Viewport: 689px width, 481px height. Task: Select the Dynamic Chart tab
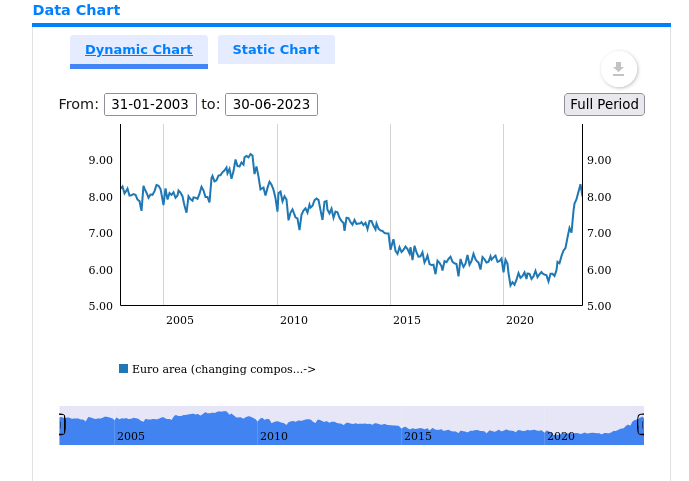tap(139, 50)
